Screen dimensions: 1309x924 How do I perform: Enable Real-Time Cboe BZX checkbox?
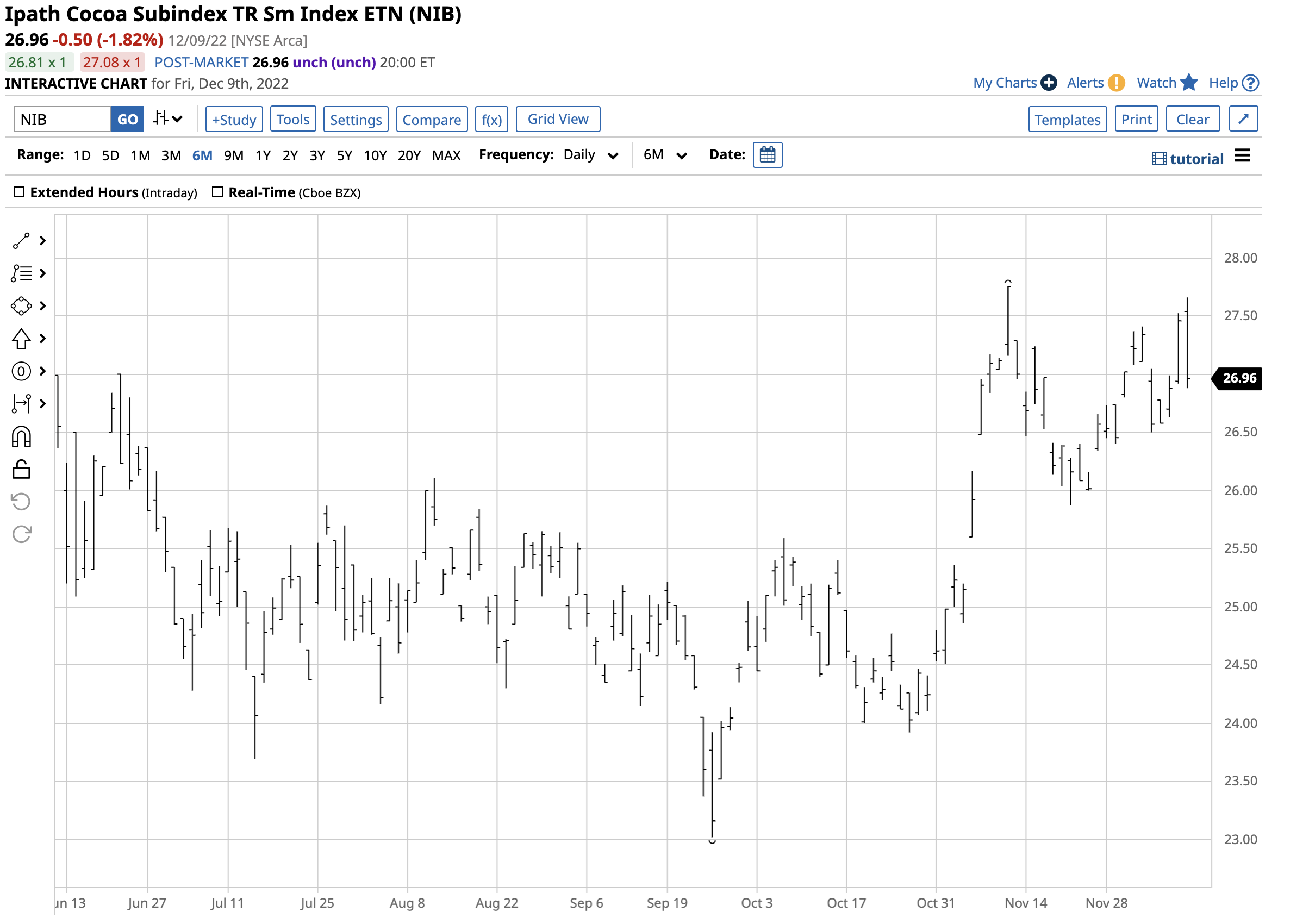(x=217, y=192)
